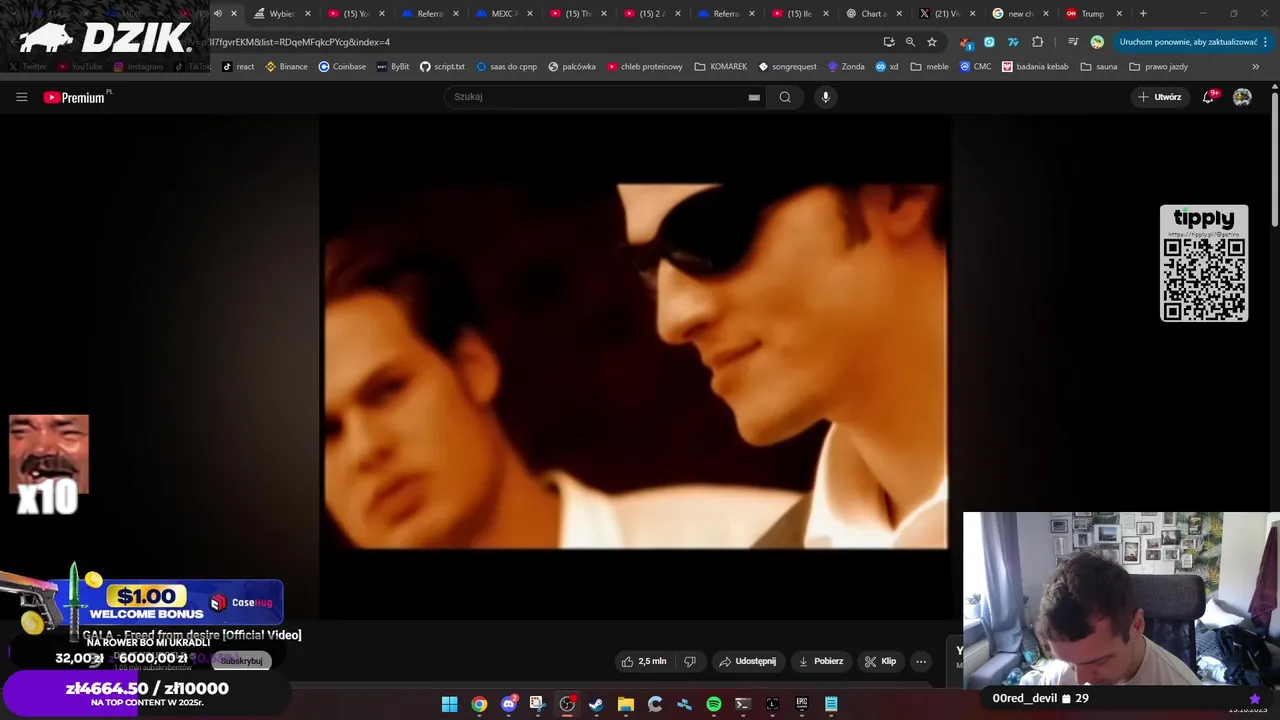This screenshot has width=1280, height=720.
Task: Open the terminal taskbar icon
Action: pos(743,704)
